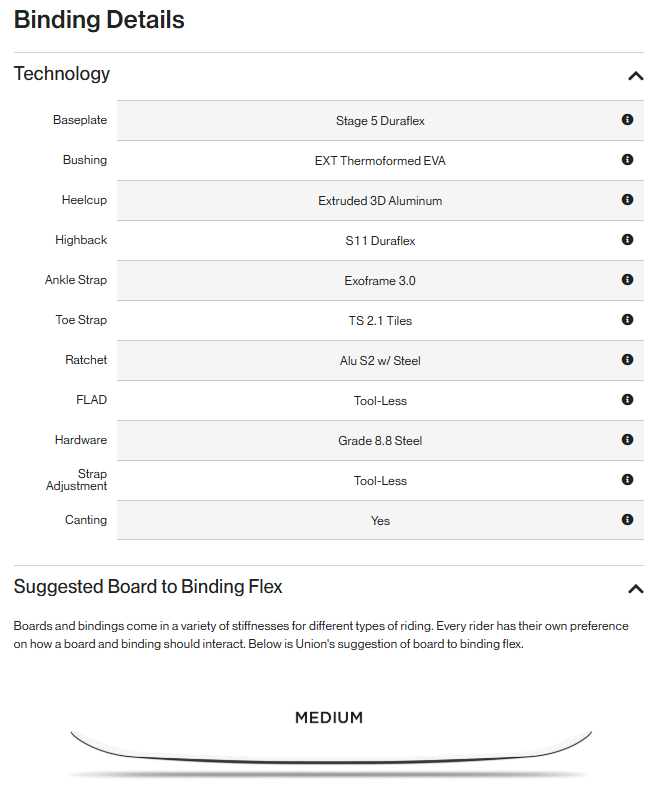
Task: Click the Binding Details title
Action: click(x=99, y=19)
